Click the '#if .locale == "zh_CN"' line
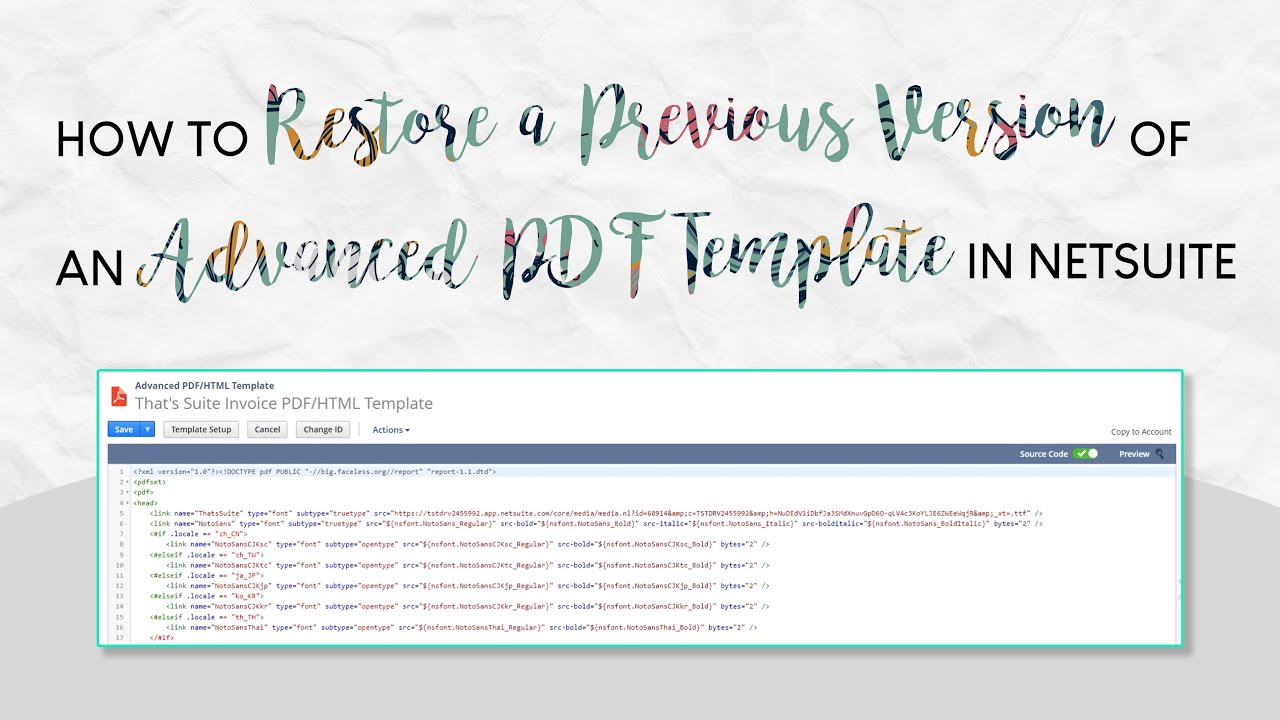 click(x=199, y=534)
